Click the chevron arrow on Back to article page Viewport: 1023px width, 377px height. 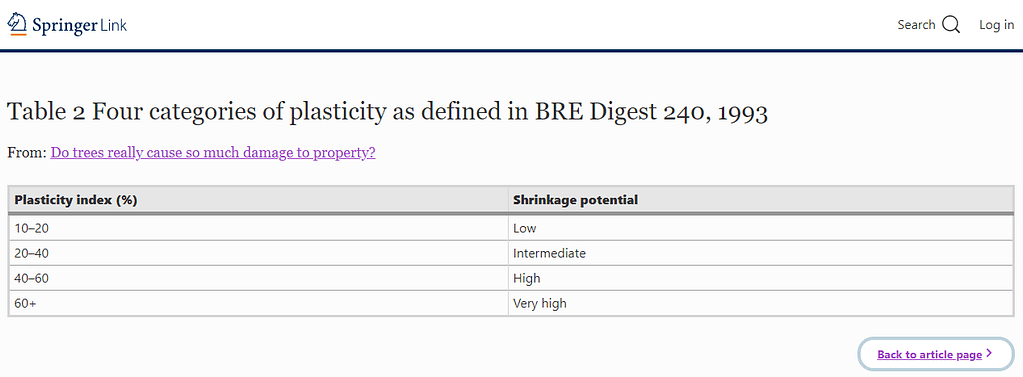coord(989,354)
